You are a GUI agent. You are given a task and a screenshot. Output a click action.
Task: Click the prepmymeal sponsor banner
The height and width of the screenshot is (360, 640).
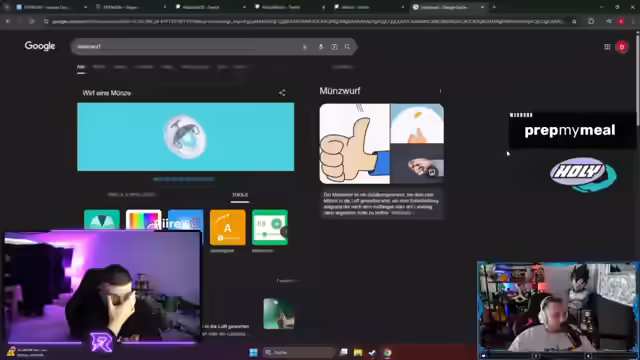point(571,130)
